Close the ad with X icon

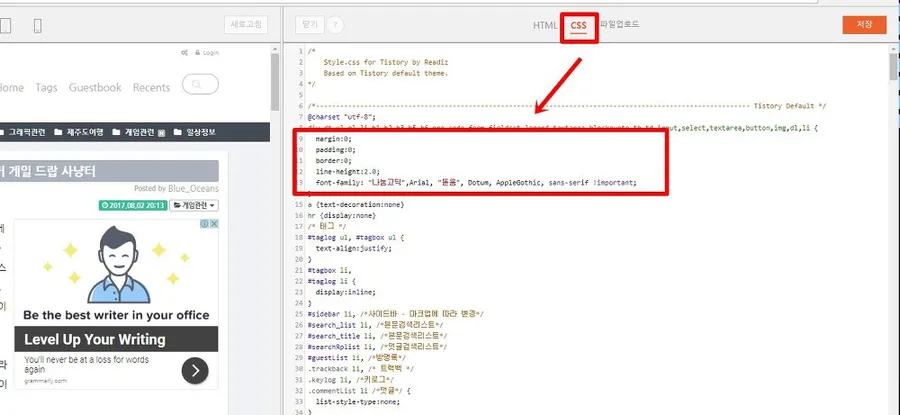(x=214, y=224)
